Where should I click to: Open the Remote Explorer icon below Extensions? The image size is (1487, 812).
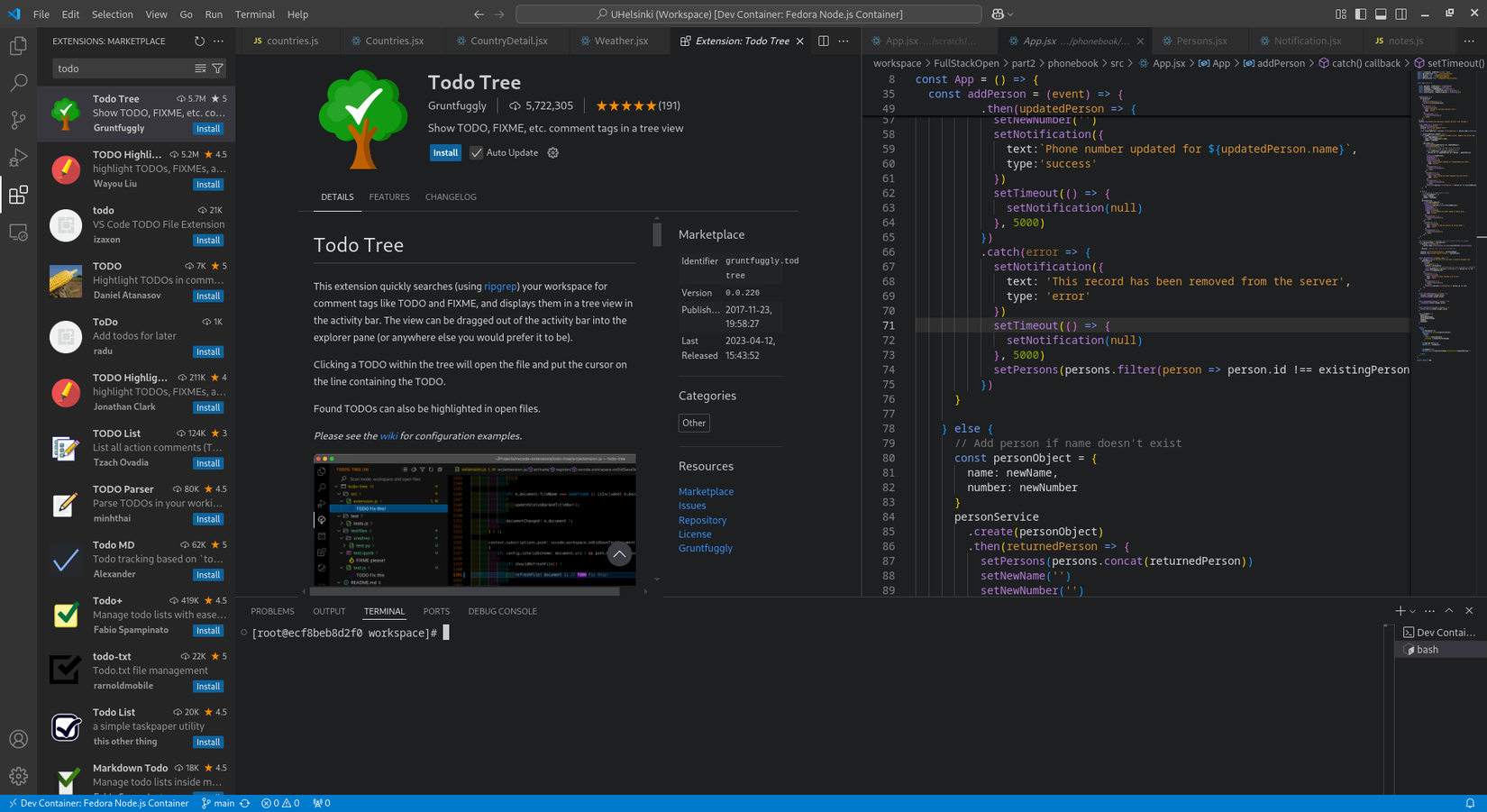pyautogui.click(x=19, y=233)
